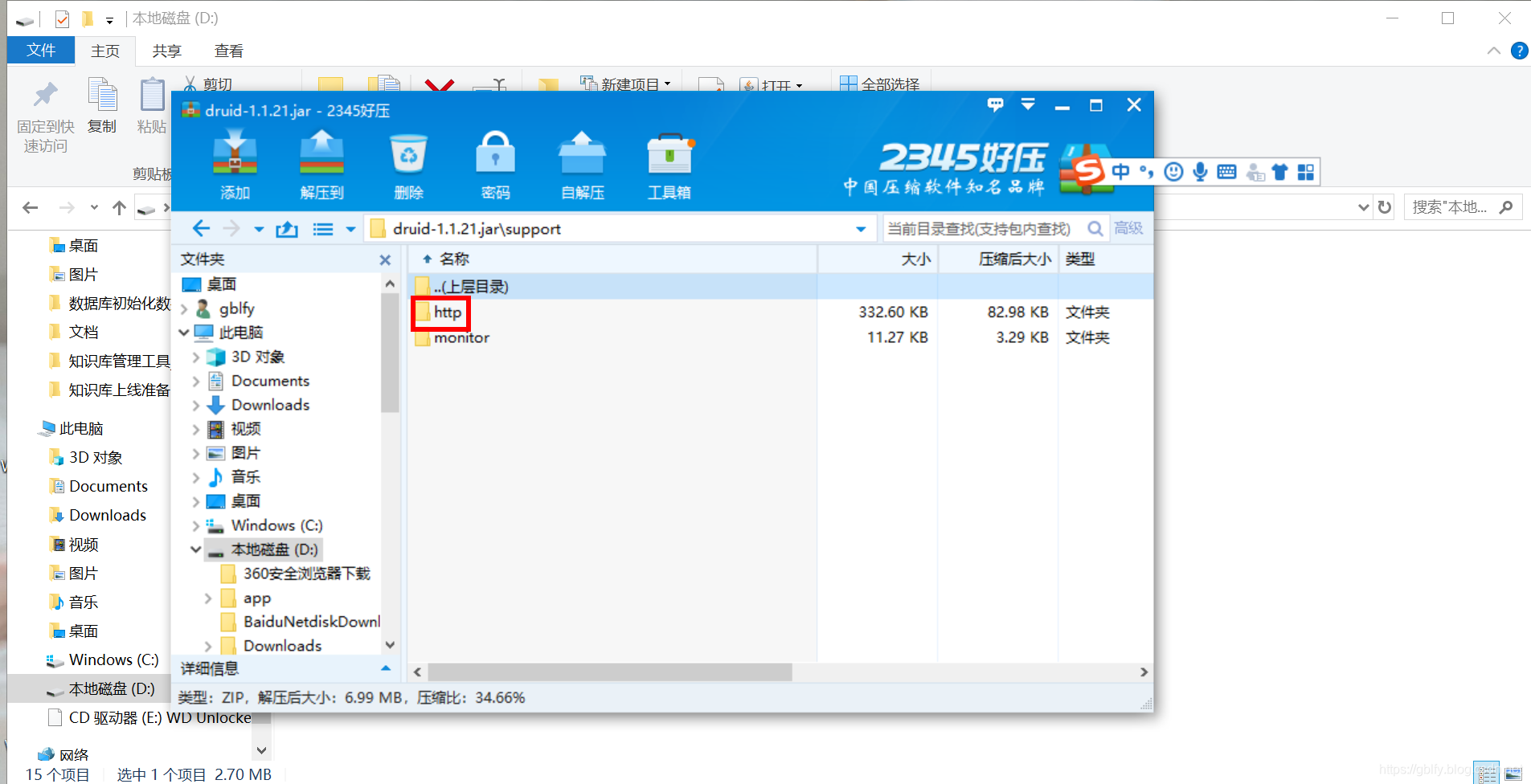Viewport: 1531px width, 784px height.
Task: Click the 高级 advanced search button
Action: pyautogui.click(x=1128, y=228)
